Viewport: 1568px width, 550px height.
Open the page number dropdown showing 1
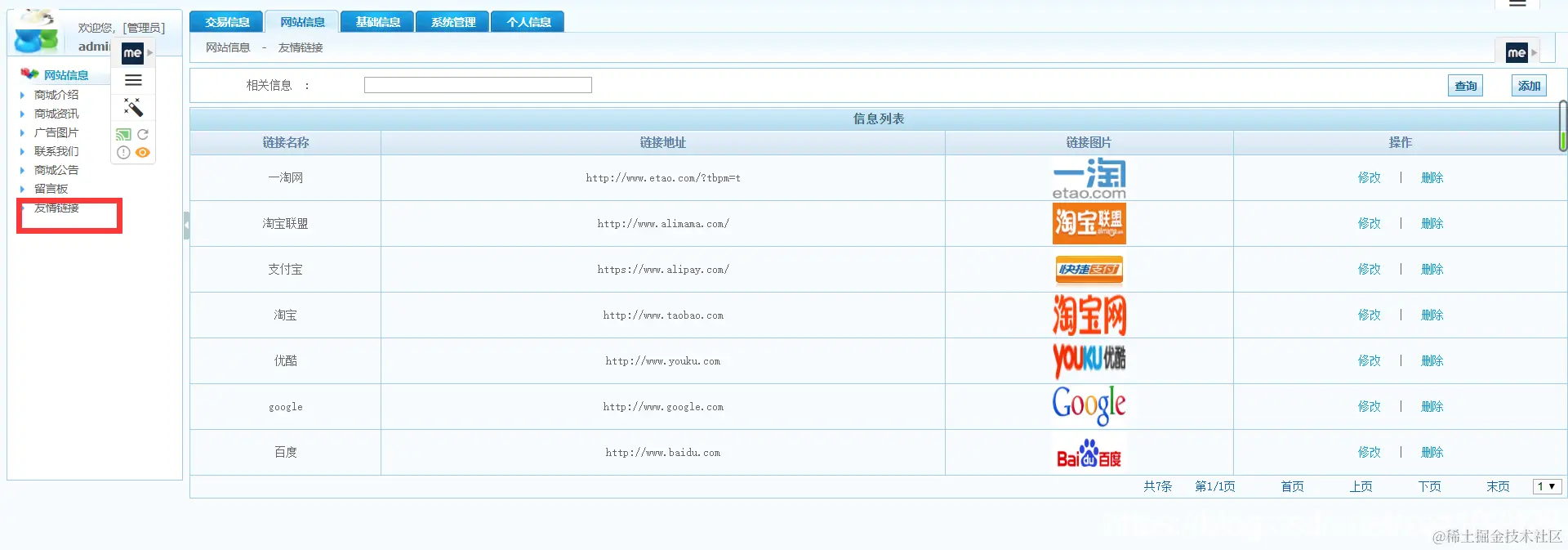click(x=1548, y=486)
